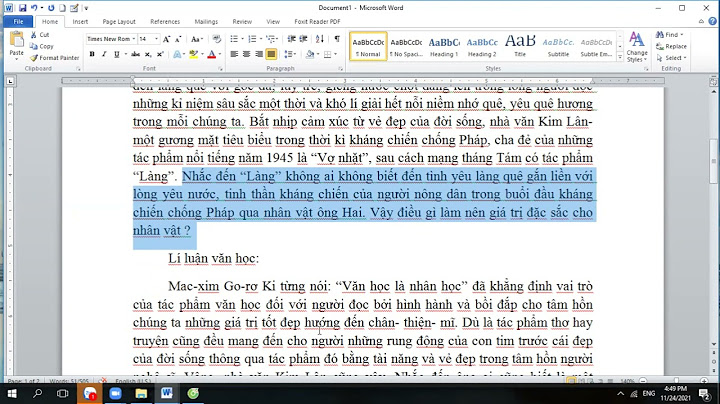This screenshot has height=404, width=720.
Task: Toggle the ruler view button
Action: click(x=713, y=81)
